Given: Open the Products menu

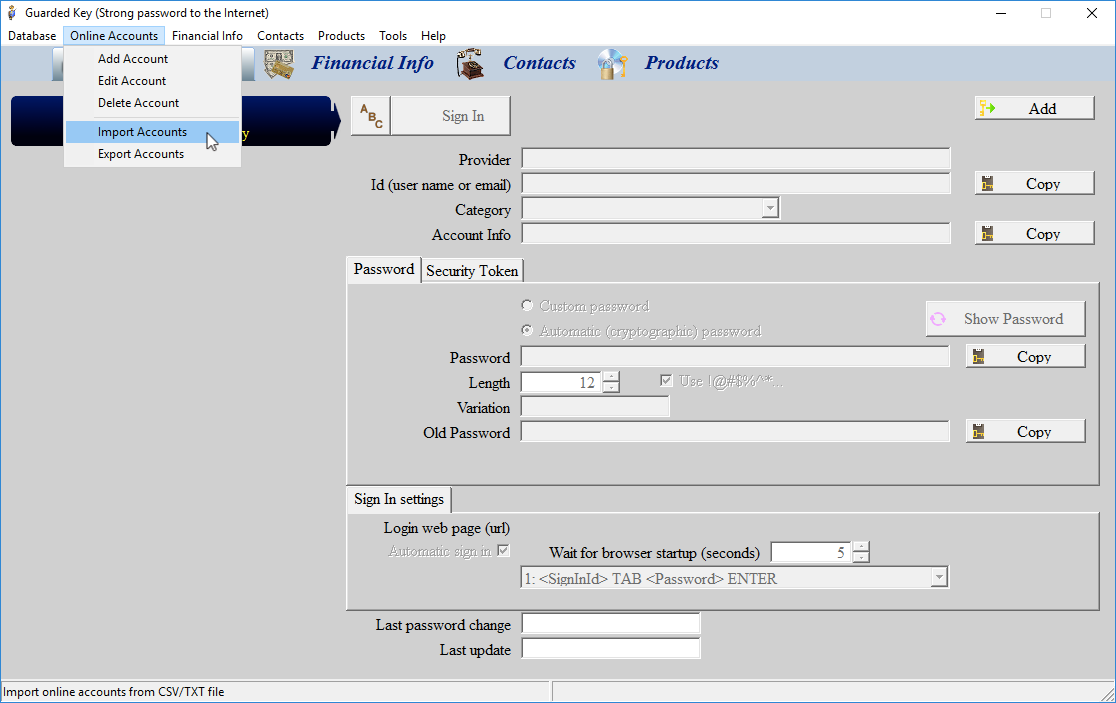Looking at the screenshot, I should (342, 36).
